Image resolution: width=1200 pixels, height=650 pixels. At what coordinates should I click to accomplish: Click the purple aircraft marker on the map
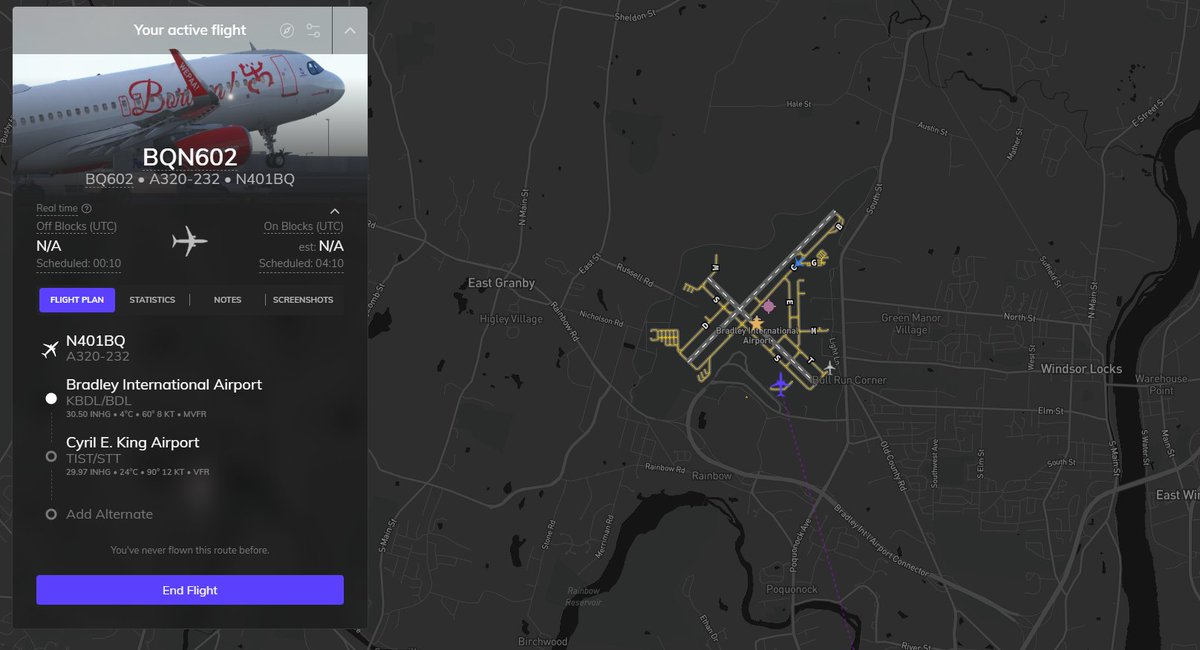(x=780, y=383)
